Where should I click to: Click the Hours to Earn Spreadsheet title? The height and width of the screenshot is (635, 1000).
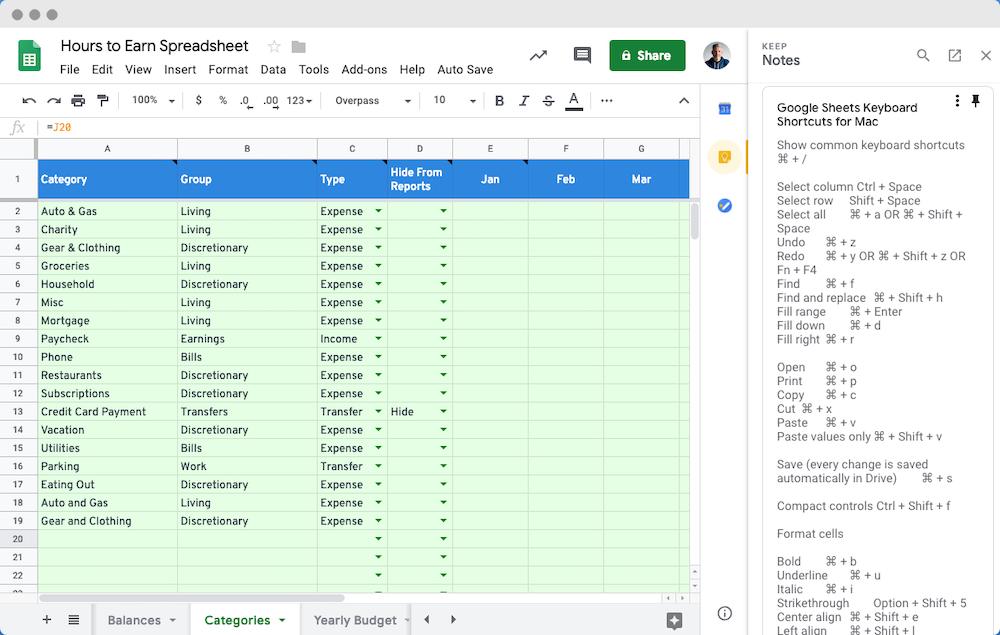(154, 46)
